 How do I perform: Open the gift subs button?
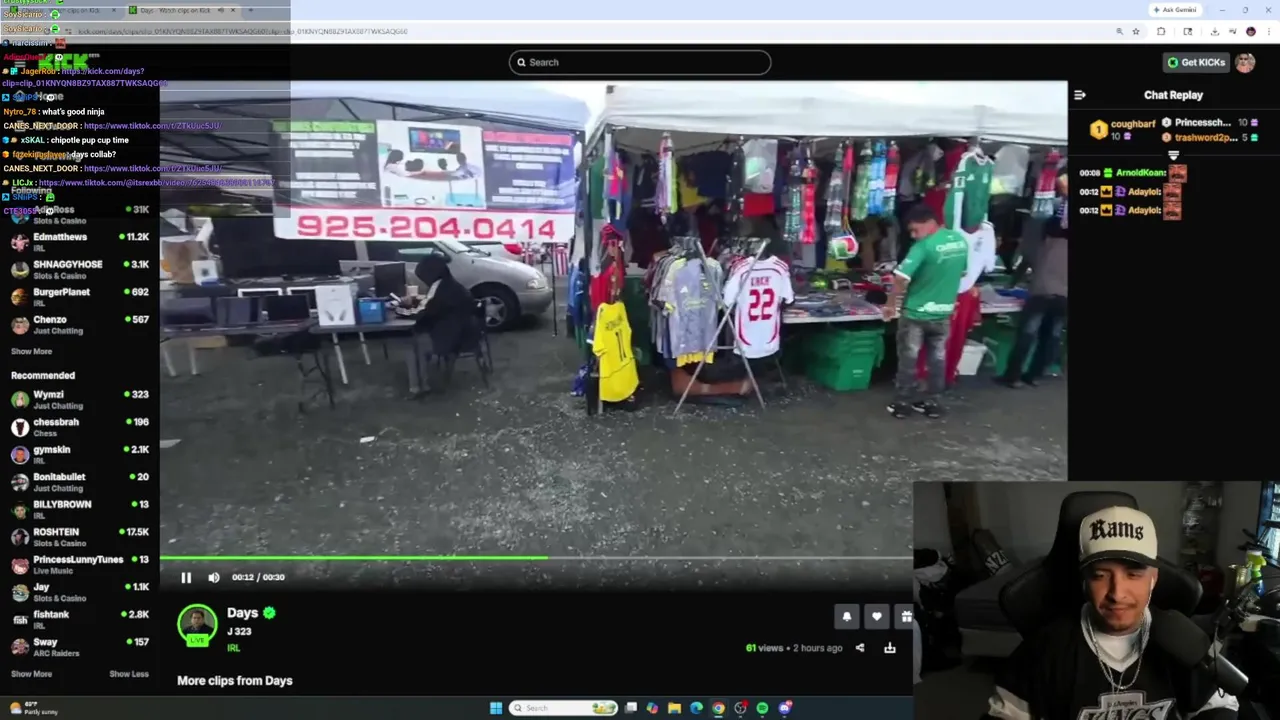click(905, 617)
